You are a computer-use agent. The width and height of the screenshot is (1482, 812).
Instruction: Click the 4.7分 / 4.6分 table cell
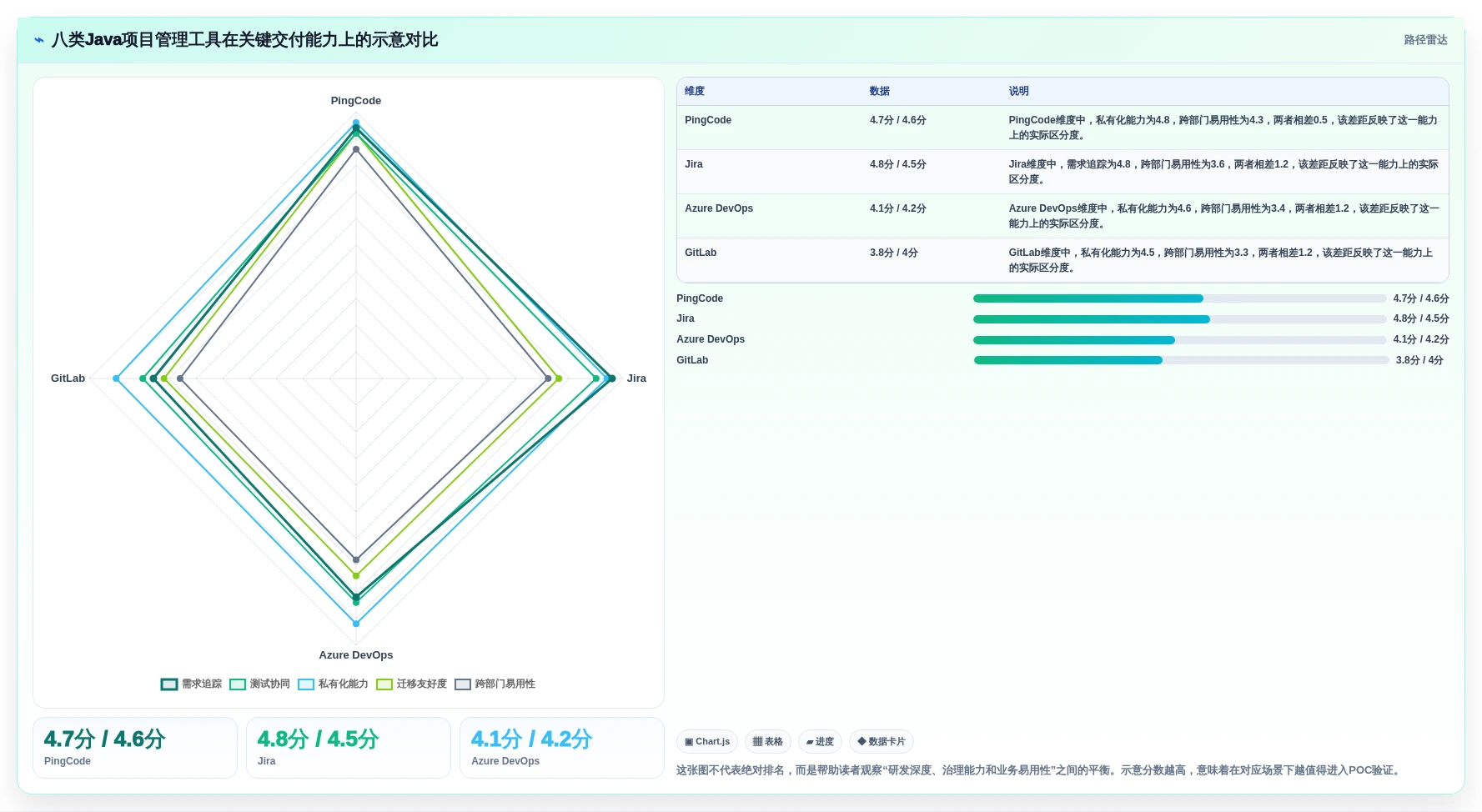tap(898, 120)
